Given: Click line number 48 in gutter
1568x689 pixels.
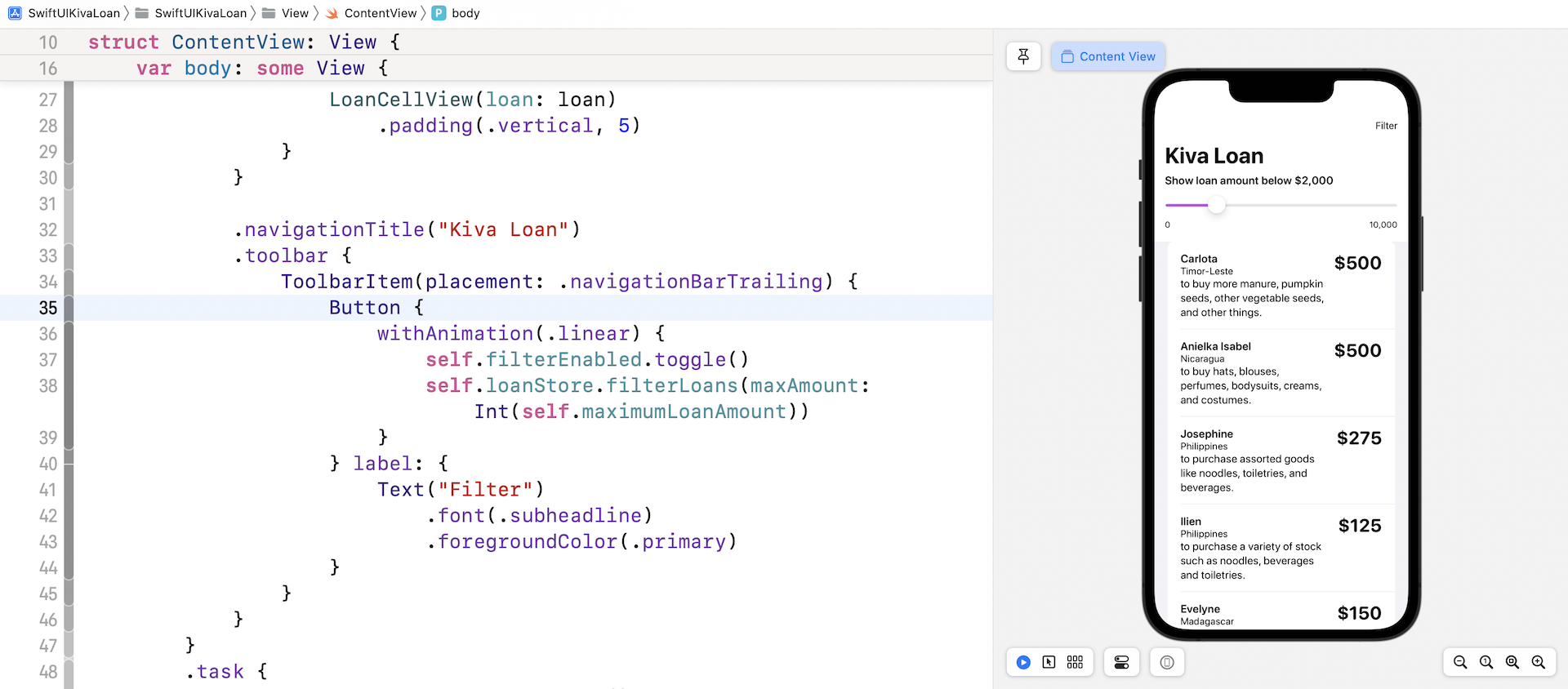Looking at the screenshot, I should click(48, 672).
